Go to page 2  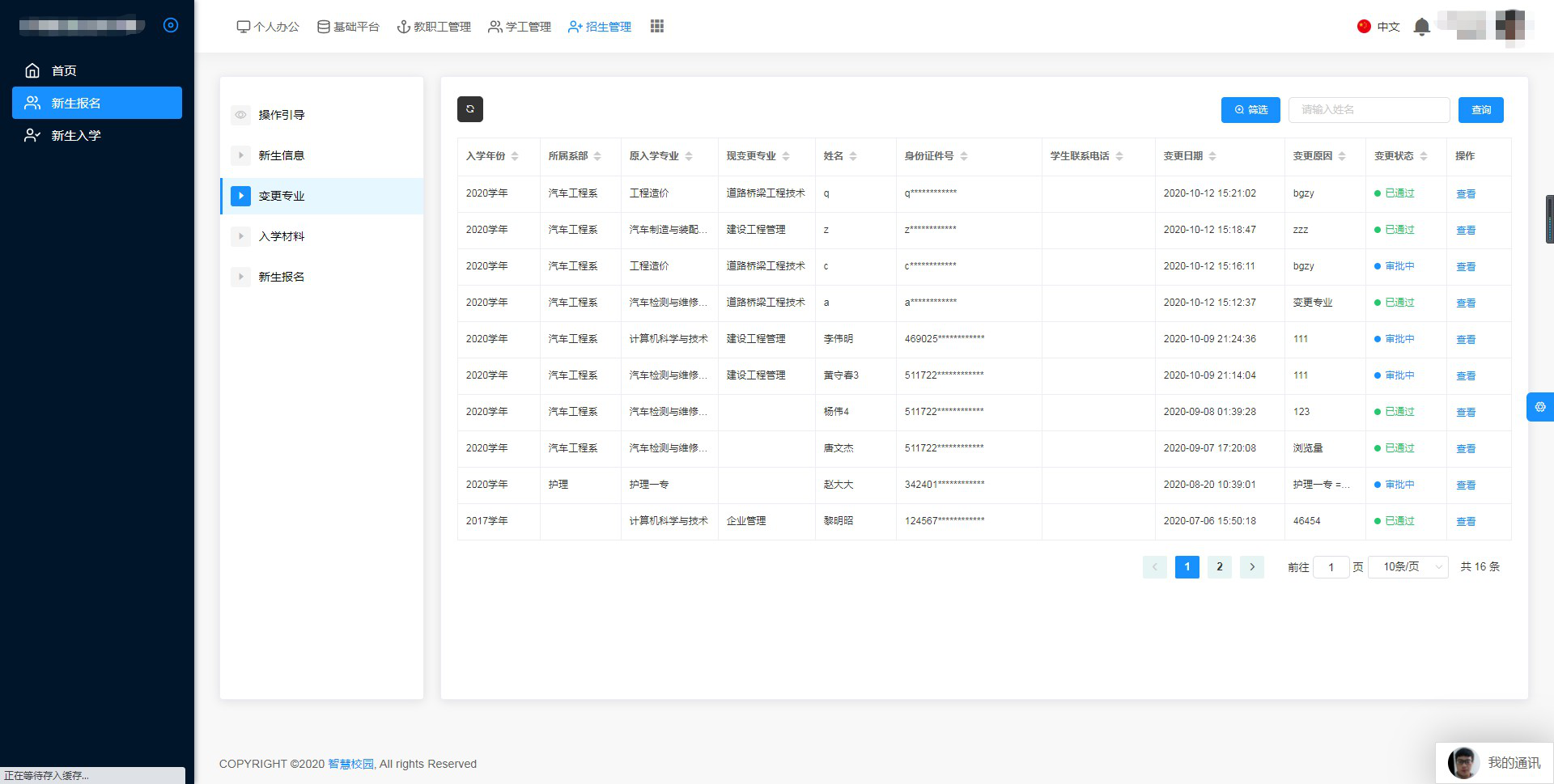[1219, 567]
